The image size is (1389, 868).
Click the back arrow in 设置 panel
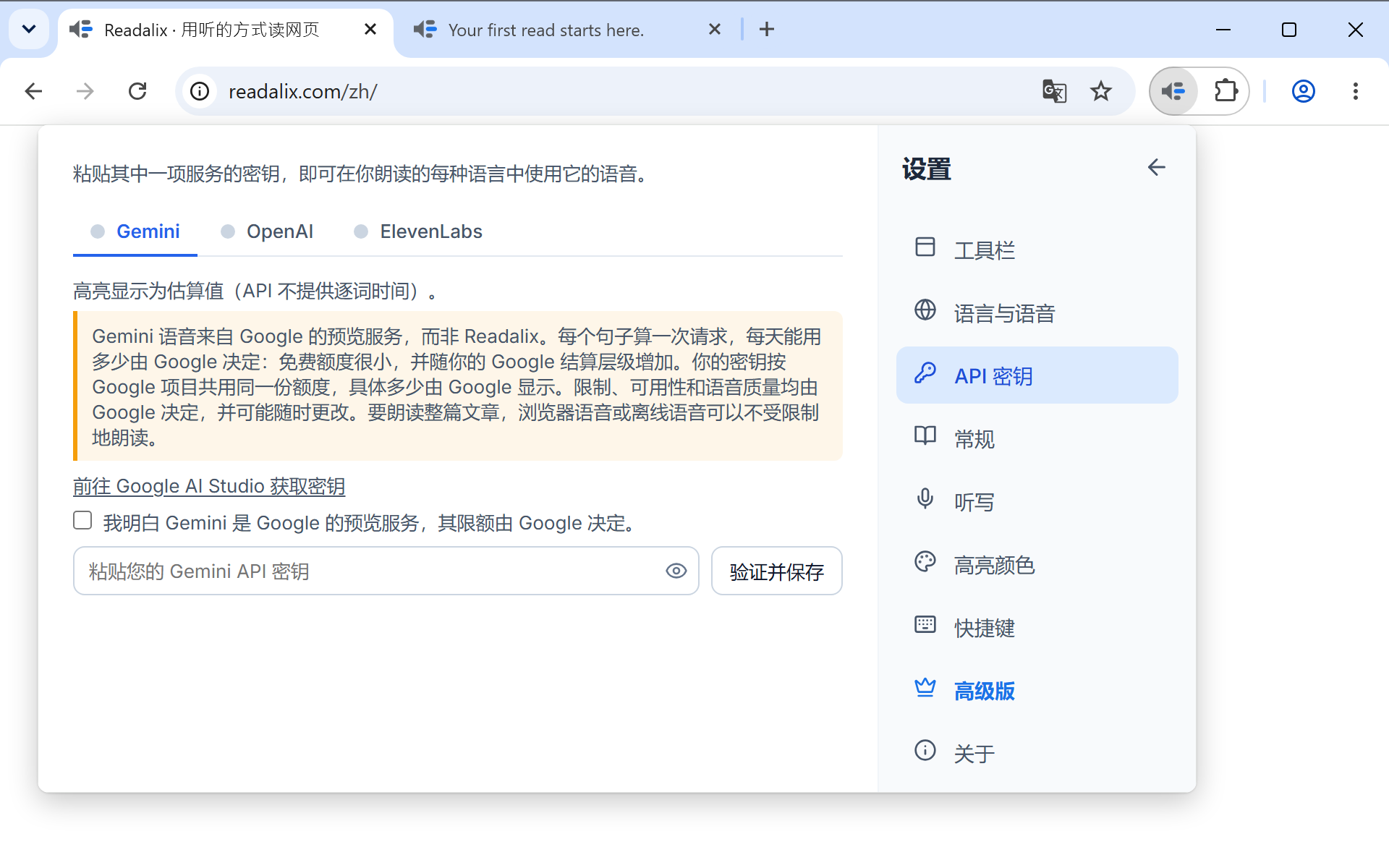(x=1156, y=168)
